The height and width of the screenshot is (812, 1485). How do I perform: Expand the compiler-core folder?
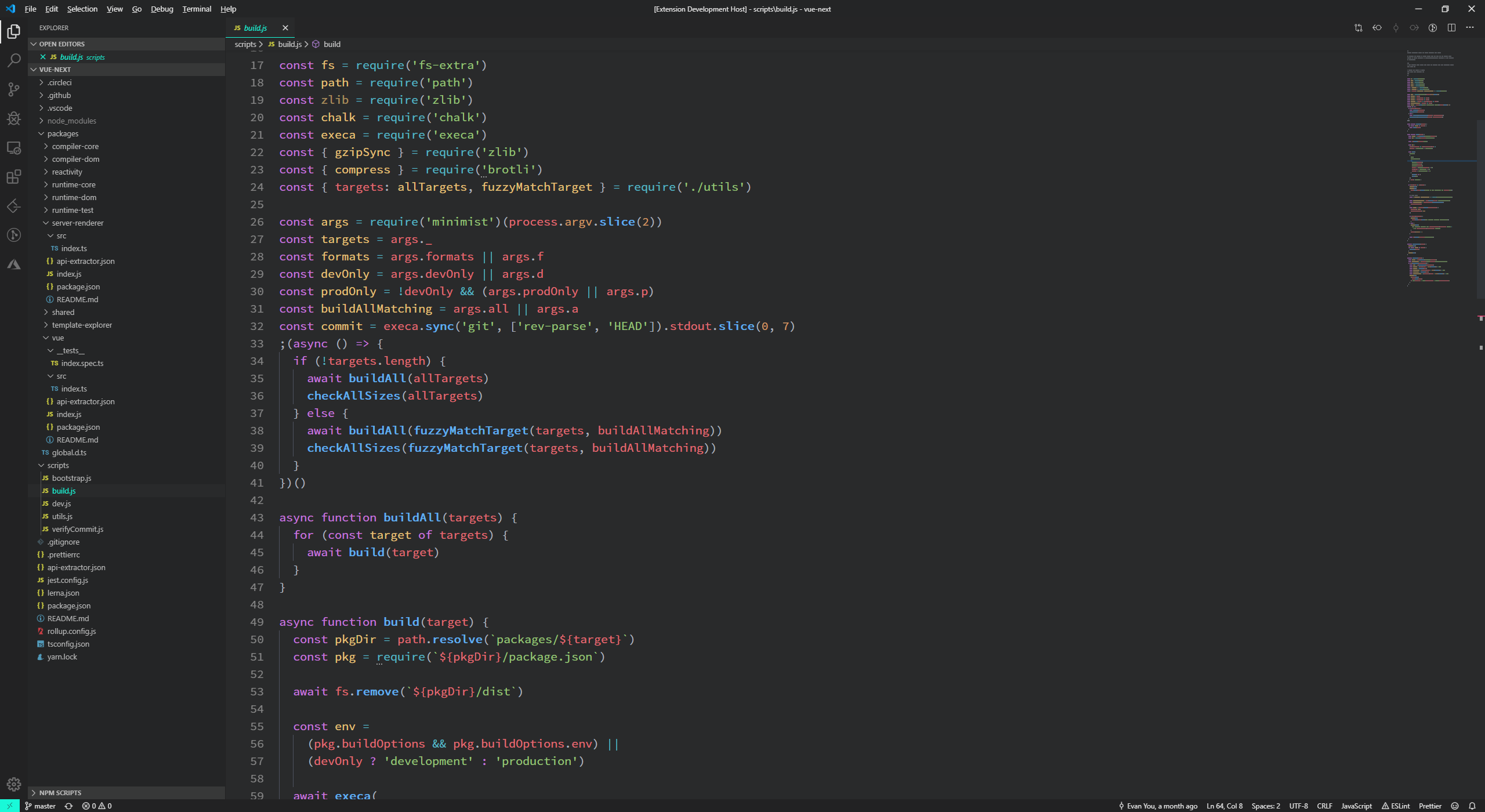(75, 146)
